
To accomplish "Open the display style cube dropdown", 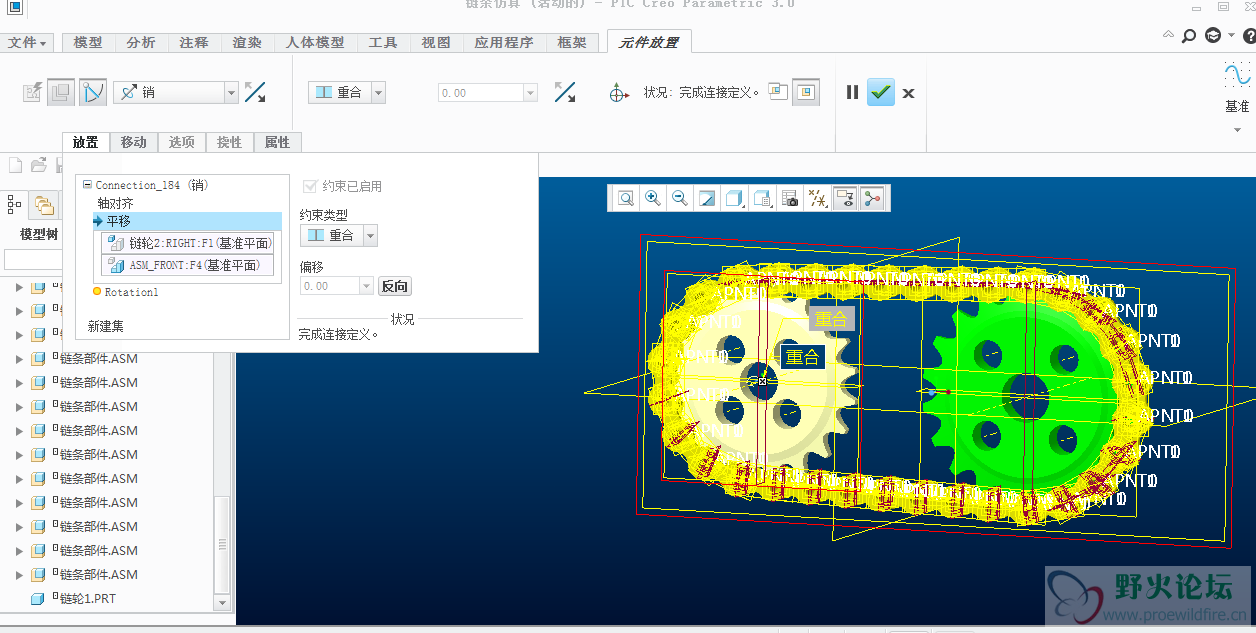I will [734, 198].
